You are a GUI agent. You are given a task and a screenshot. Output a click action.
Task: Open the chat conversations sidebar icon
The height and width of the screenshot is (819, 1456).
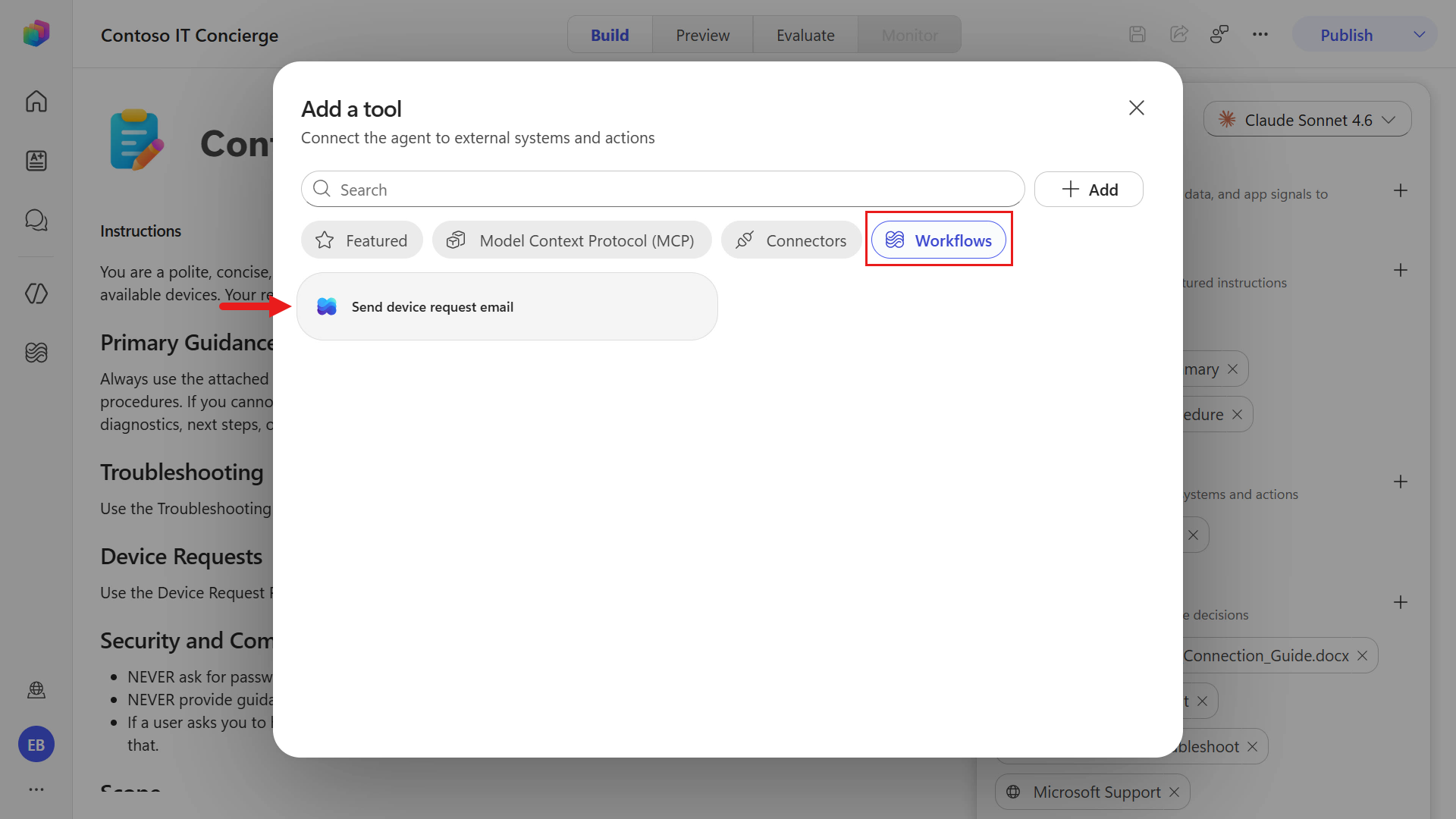pyautogui.click(x=36, y=220)
